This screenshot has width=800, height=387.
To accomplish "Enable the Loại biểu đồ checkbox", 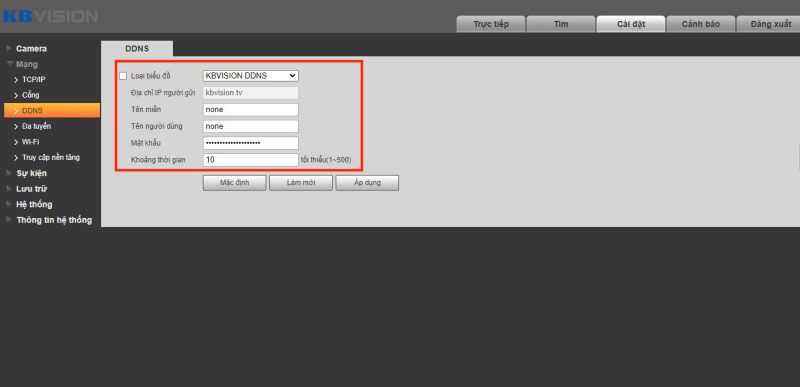I will 123,76.
